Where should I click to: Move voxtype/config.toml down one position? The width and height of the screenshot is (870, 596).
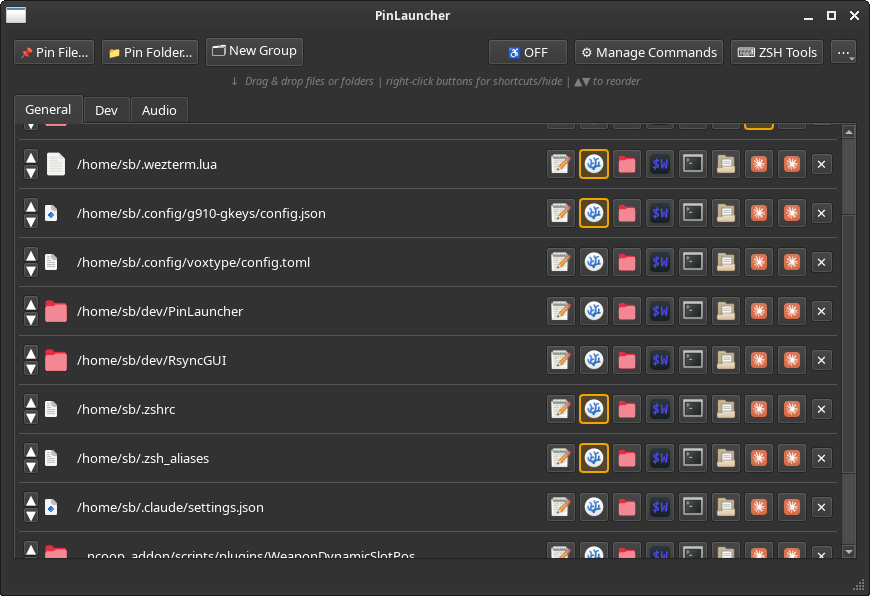click(31, 270)
